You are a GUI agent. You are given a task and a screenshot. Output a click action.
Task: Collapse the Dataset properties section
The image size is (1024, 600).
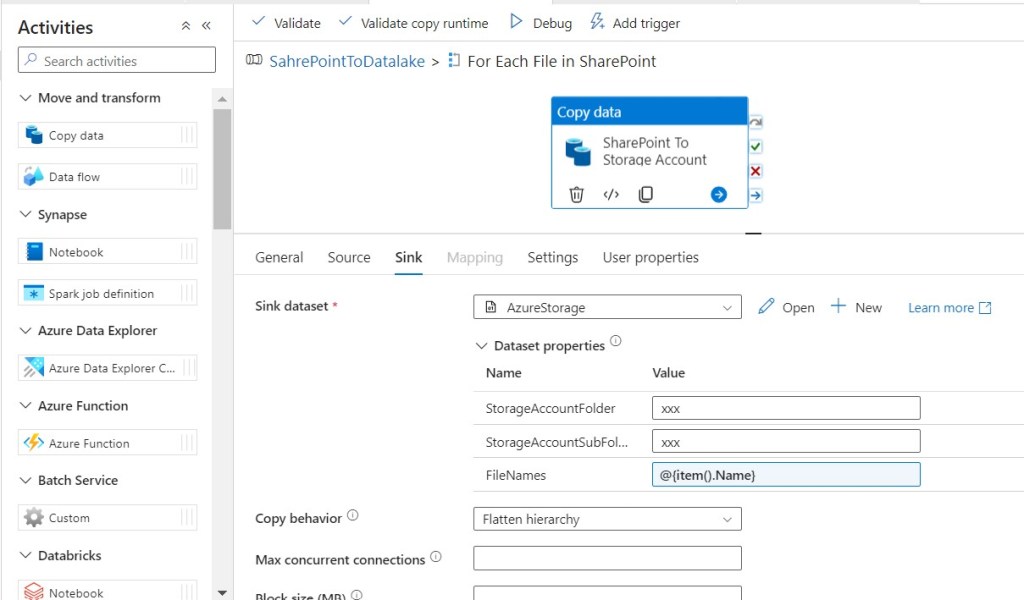482,346
